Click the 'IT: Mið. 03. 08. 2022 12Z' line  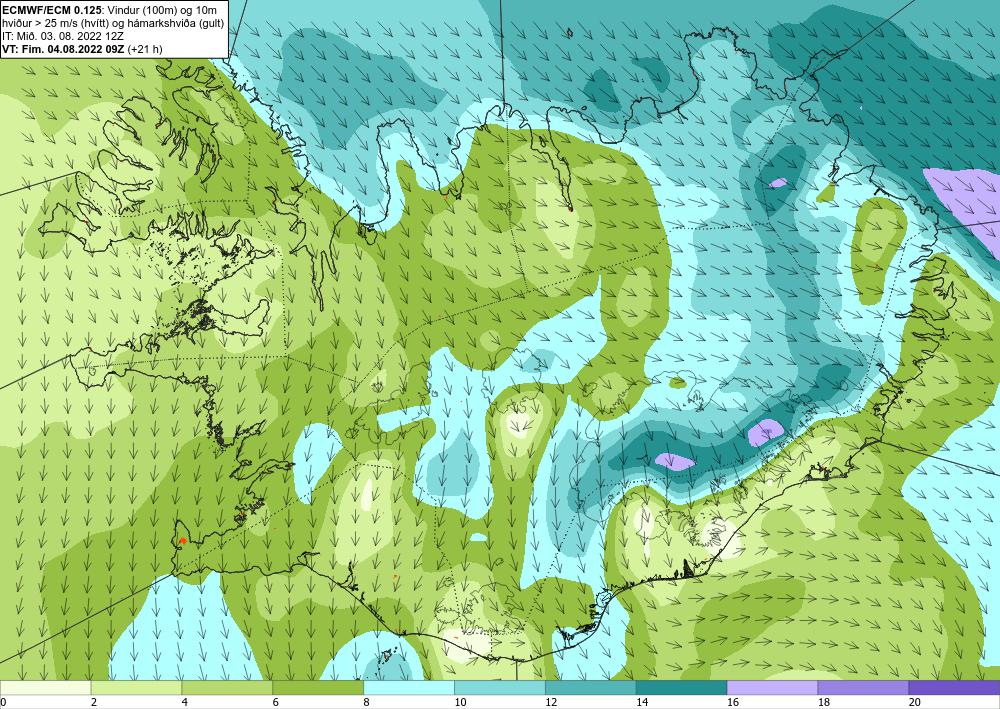pos(63,36)
